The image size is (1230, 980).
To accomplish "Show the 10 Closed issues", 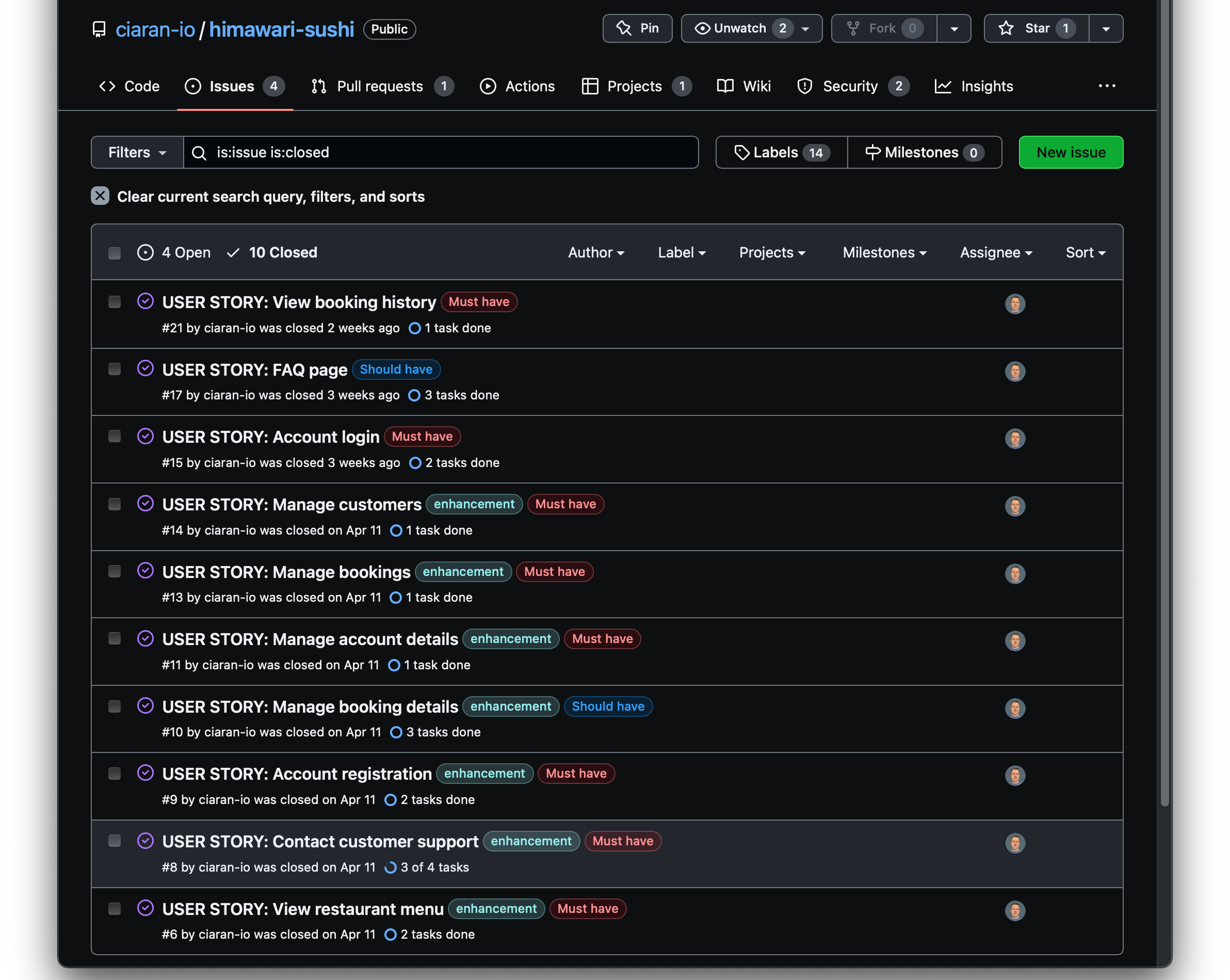I will click(271, 252).
